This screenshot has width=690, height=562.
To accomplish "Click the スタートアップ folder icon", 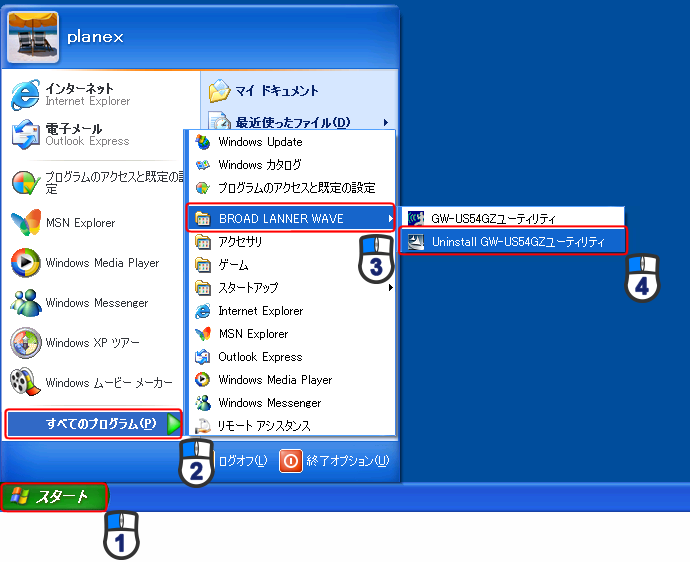I will [x=202, y=288].
